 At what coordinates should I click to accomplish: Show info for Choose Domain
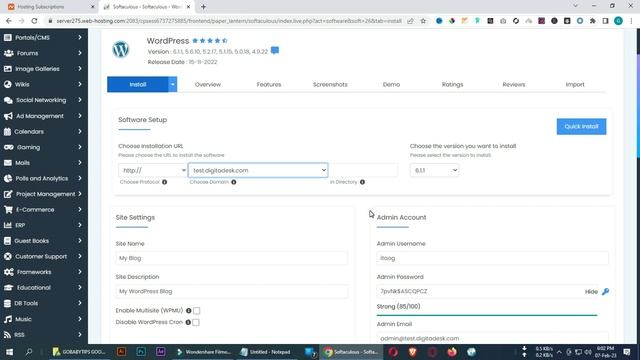[x=233, y=182]
